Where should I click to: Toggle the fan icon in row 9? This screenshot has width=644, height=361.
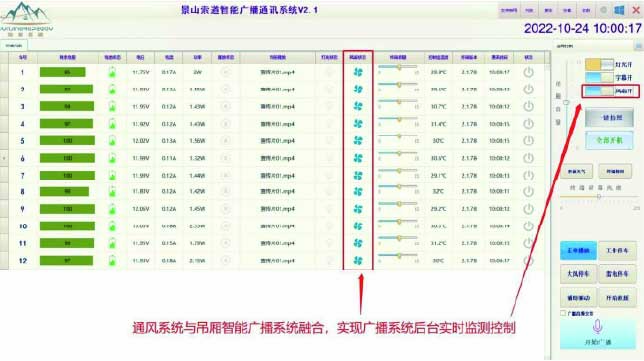pos(358,209)
